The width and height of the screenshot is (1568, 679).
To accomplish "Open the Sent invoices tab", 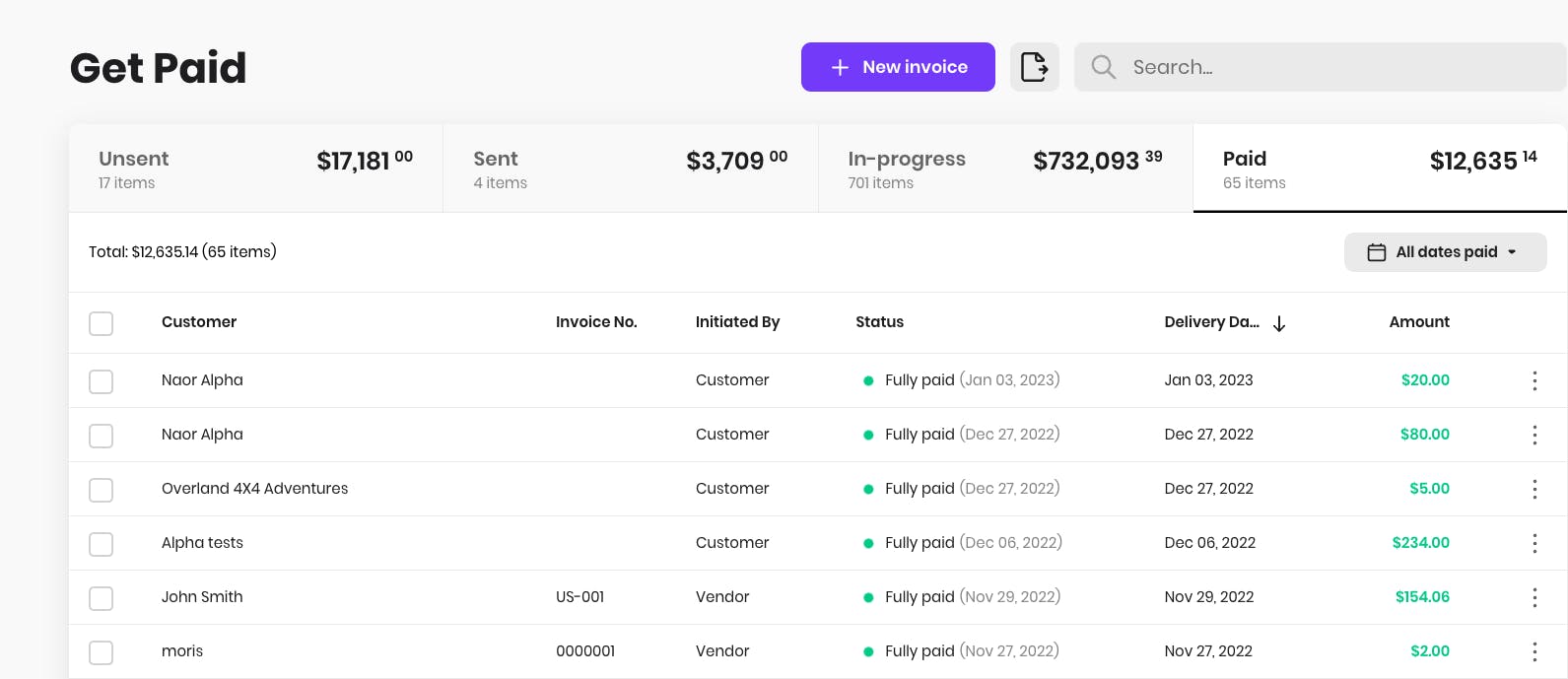I will pyautogui.click(x=630, y=169).
